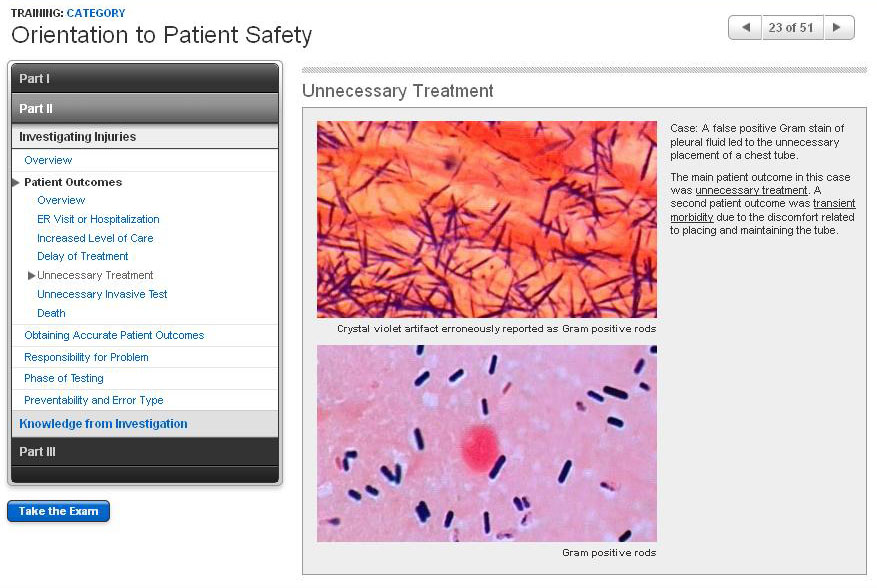Viewport: 877px width, 588px height.
Task: Click the Take the Exam button
Action: pos(58,512)
